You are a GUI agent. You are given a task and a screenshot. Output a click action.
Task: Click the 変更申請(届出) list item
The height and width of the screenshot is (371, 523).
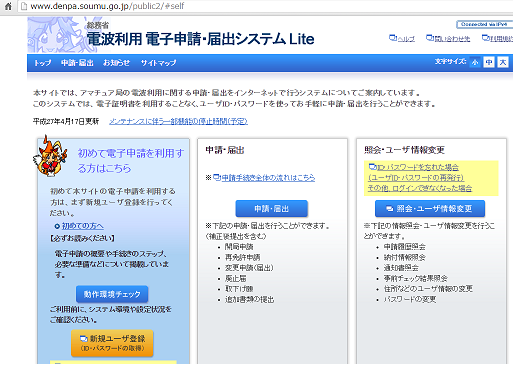coord(249,268)
